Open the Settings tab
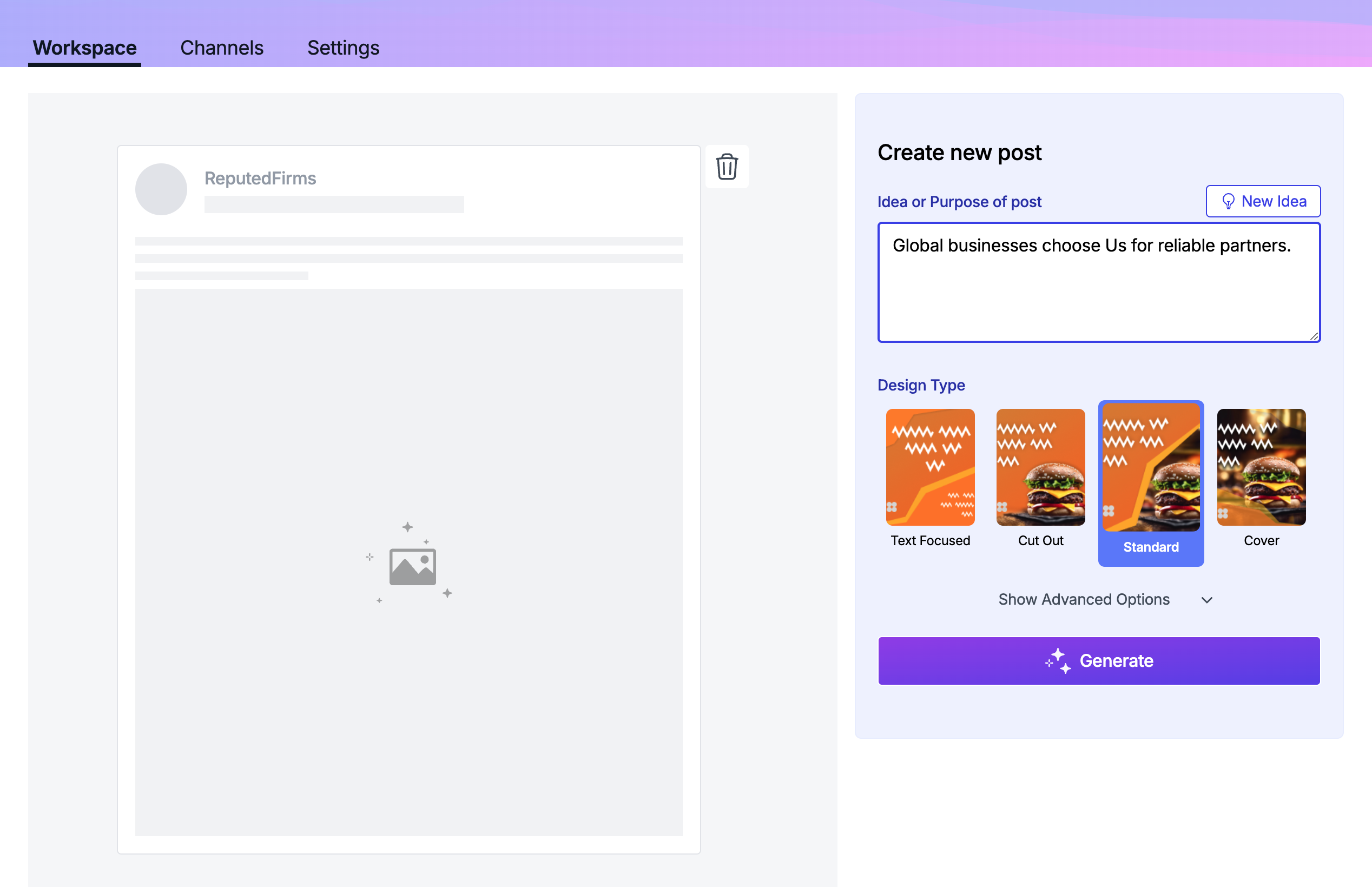 click(x=342, y=48)
